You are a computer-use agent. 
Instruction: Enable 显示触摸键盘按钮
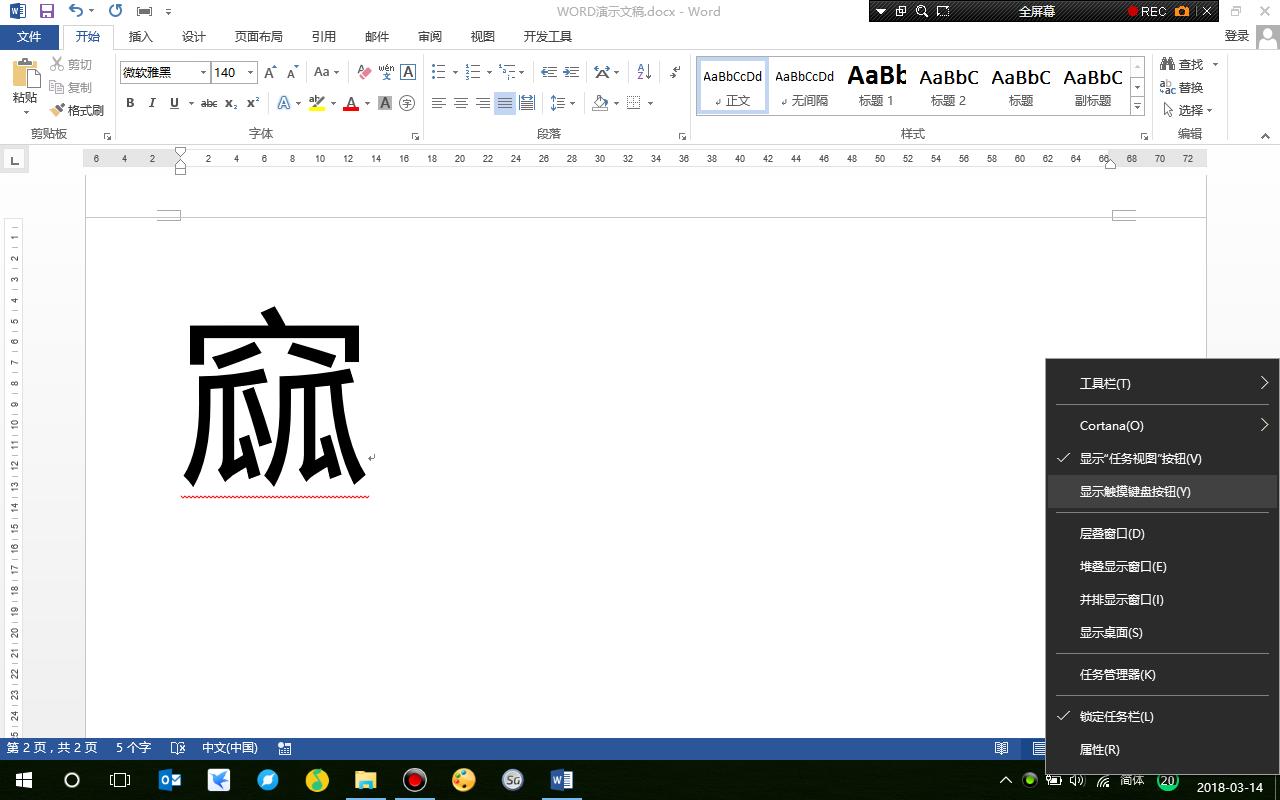1135,491
